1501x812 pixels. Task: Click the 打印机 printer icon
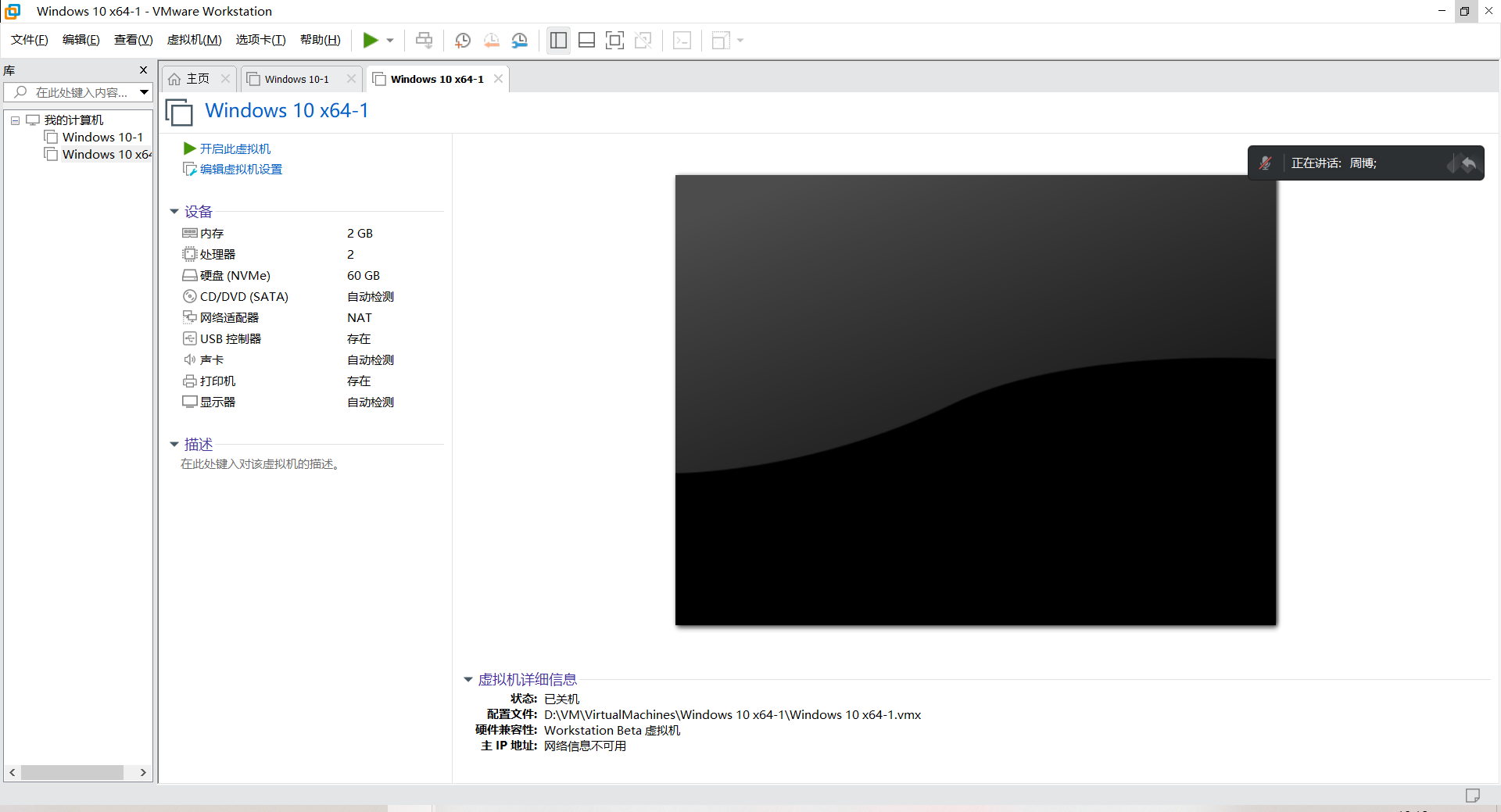(189, 381)
